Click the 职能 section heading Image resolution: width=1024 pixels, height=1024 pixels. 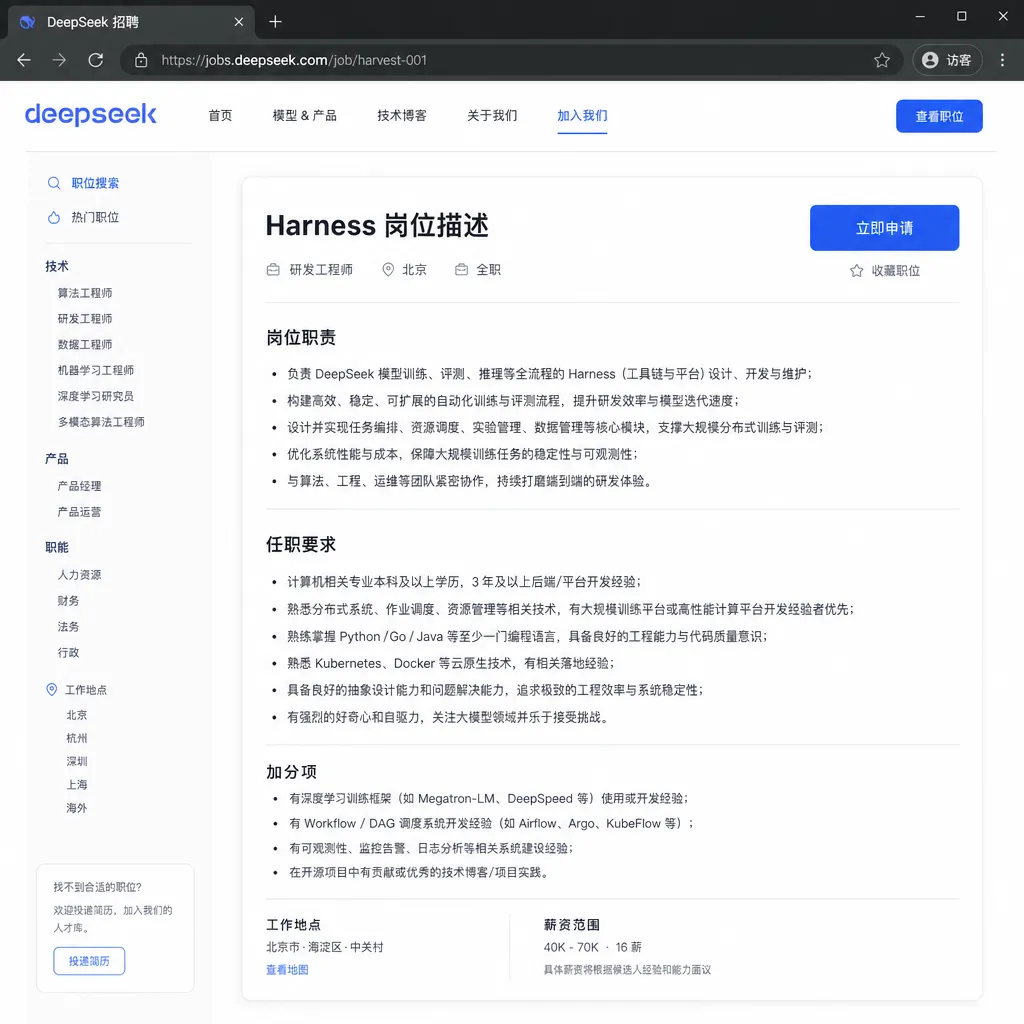tap(57, 547)
